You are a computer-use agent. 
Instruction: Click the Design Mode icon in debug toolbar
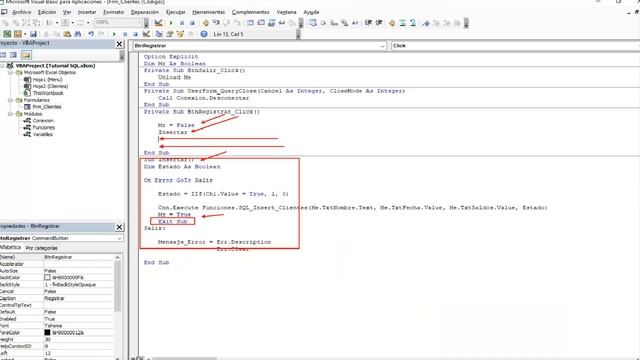pos(158,23)
